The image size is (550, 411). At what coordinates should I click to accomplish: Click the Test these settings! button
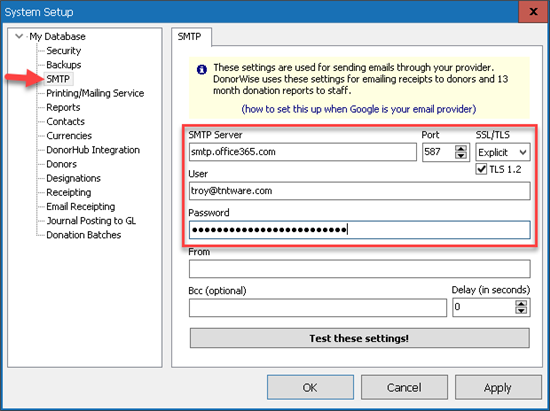(360, 338)
